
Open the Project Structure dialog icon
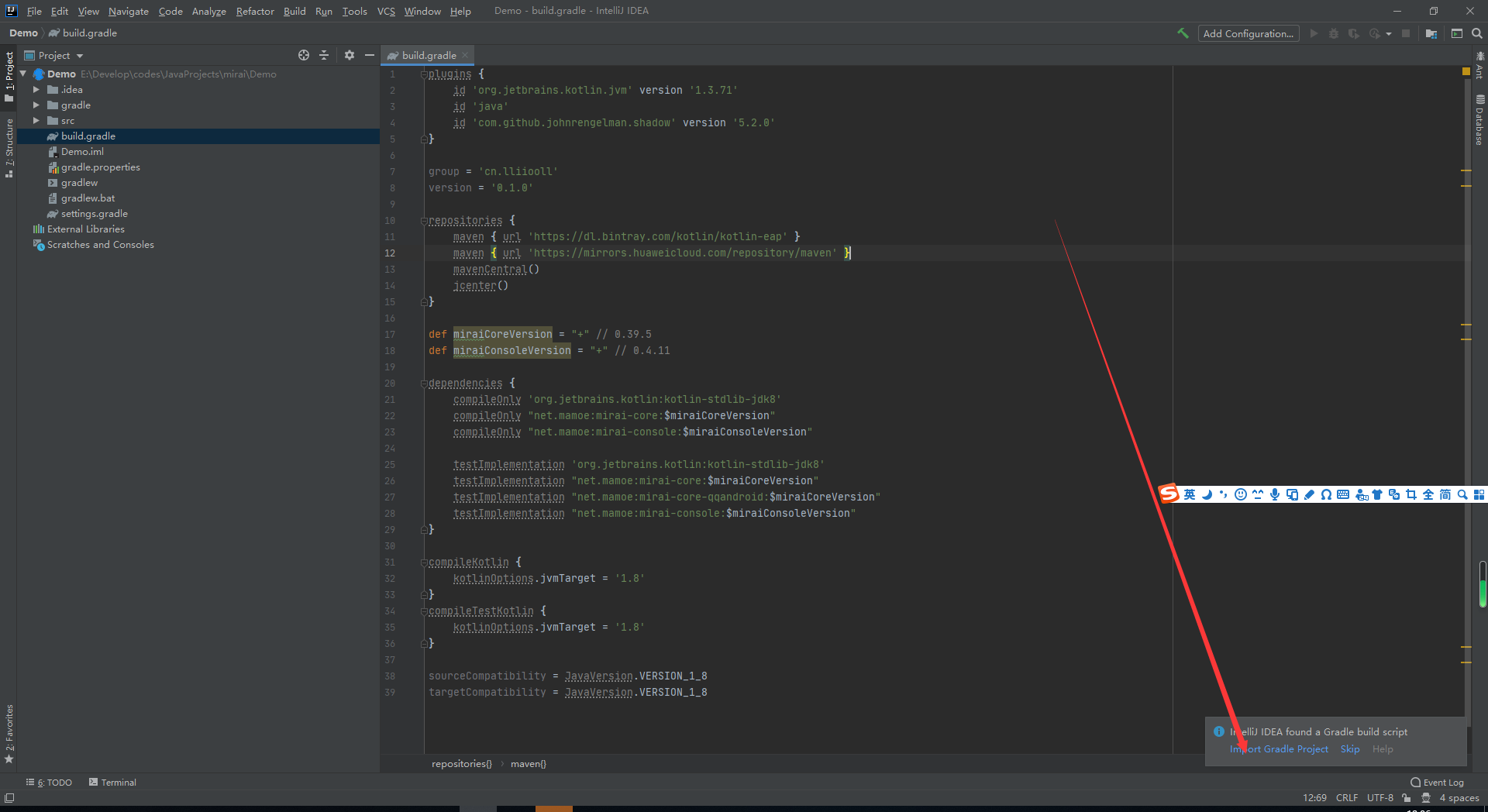[1431, 33]
